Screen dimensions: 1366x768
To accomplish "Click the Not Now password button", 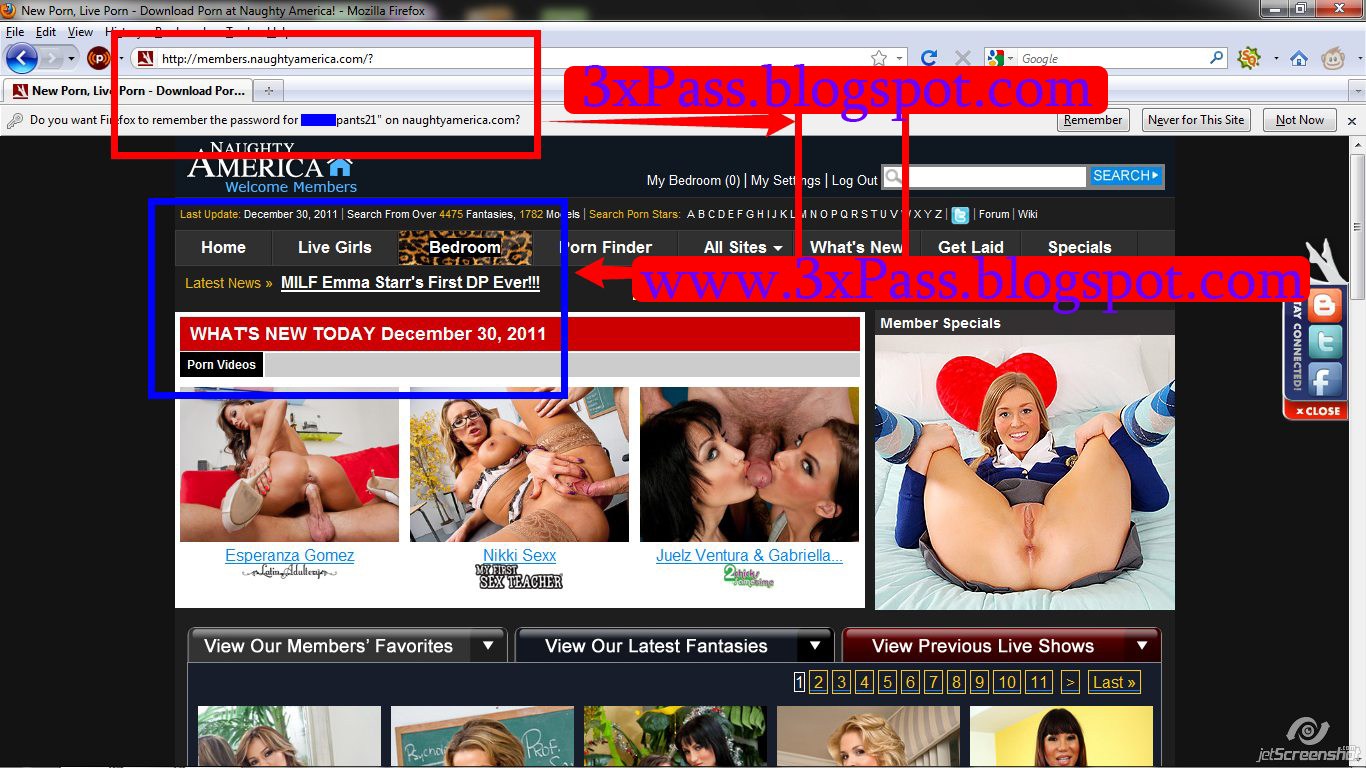I will 1299,120.
